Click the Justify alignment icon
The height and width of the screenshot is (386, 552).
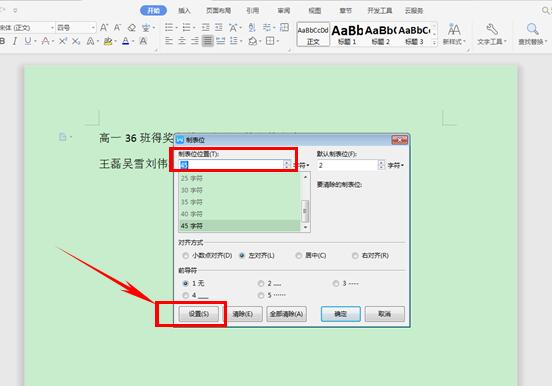(x=208, y=41)
